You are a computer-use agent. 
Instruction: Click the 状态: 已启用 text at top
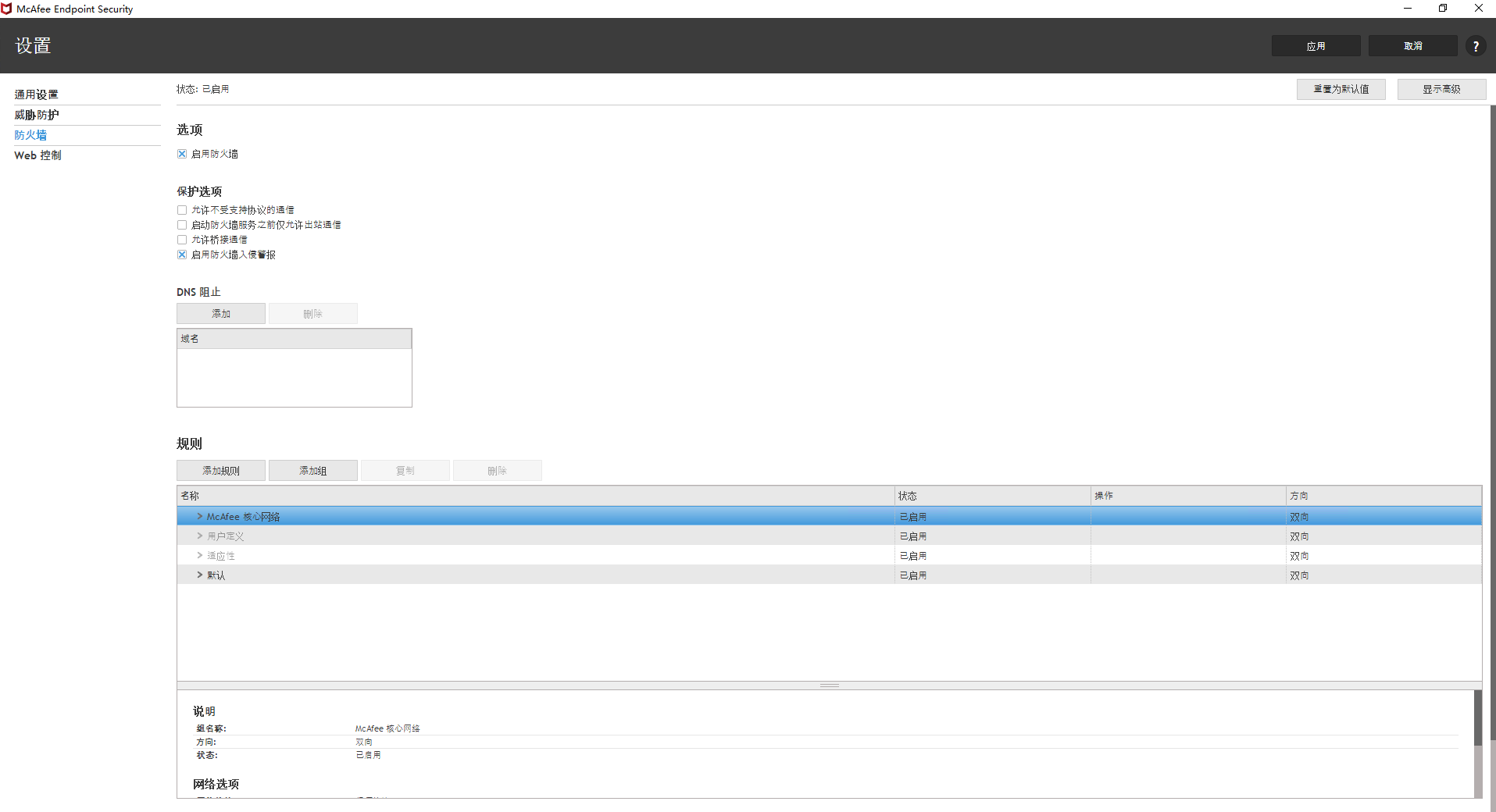pyautogui.click(x=202, y=89)
